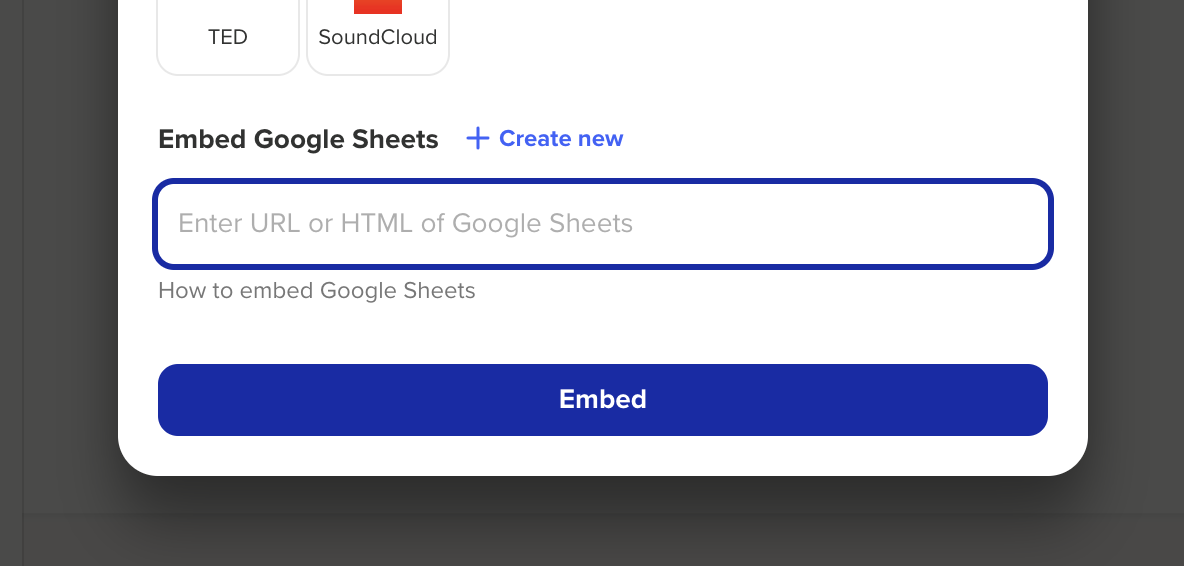Click the SoundCloud text label
The height and width of the screenshot is (566, 1184).
(378, 38)
